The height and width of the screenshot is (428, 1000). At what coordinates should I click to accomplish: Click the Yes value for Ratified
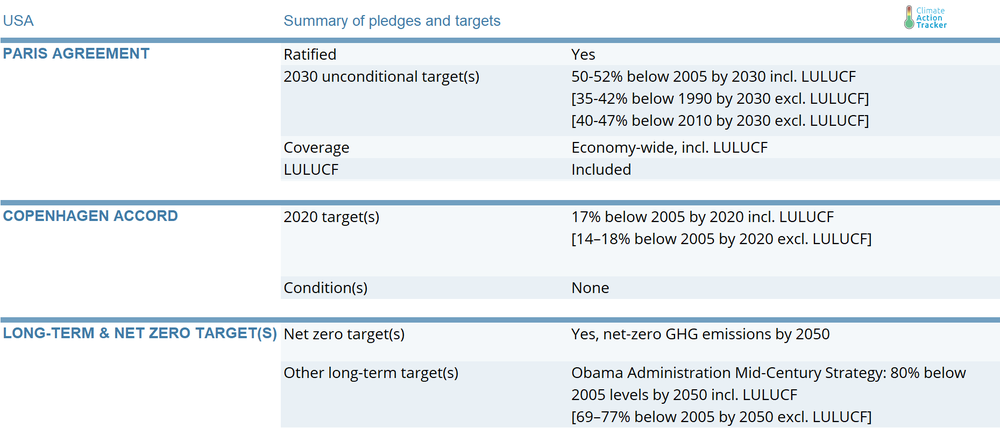[x=584, y=55]
